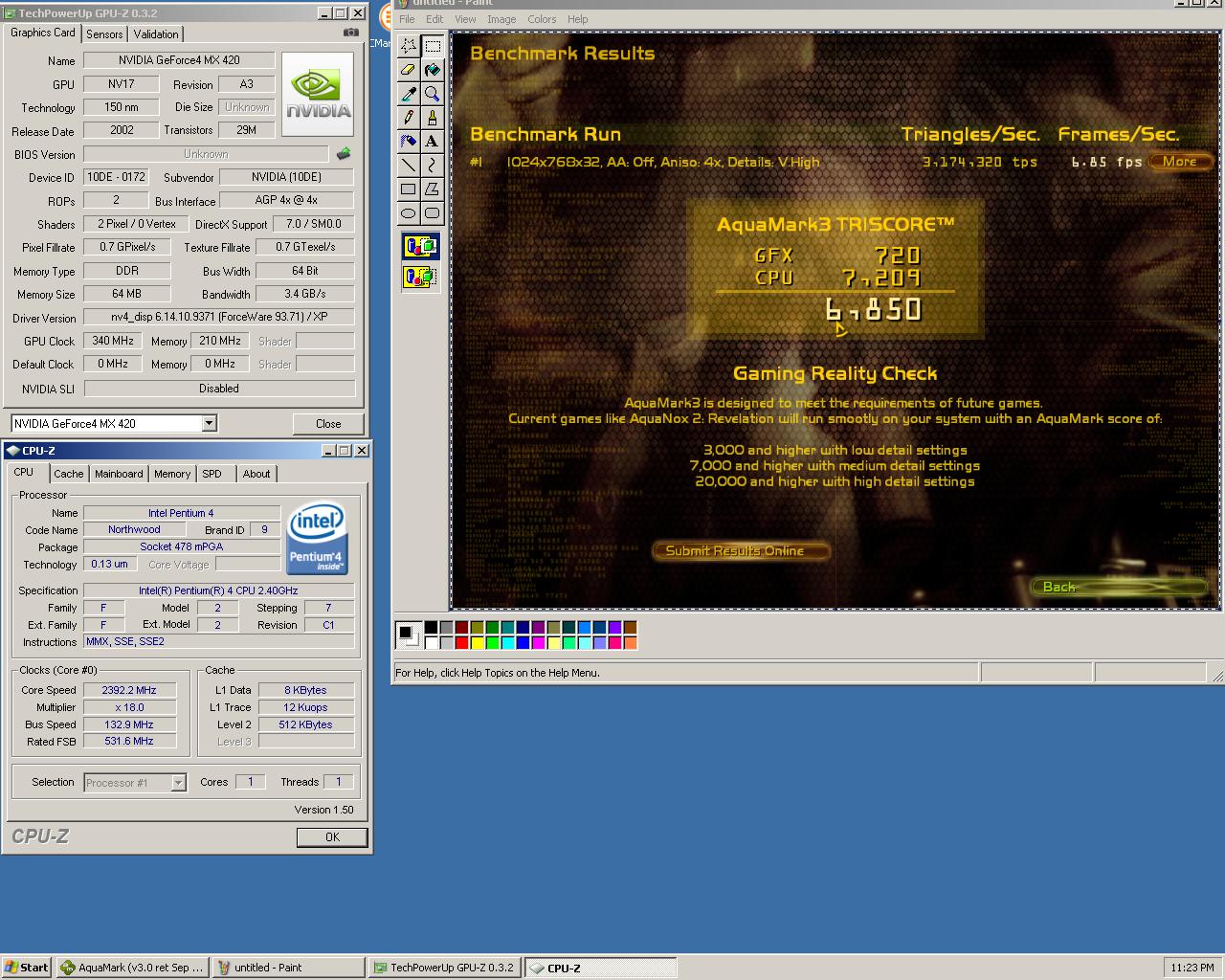Pick the Eraser tool in Paint
Viewport: 1225px width, 980px height.
pos(409,69)
